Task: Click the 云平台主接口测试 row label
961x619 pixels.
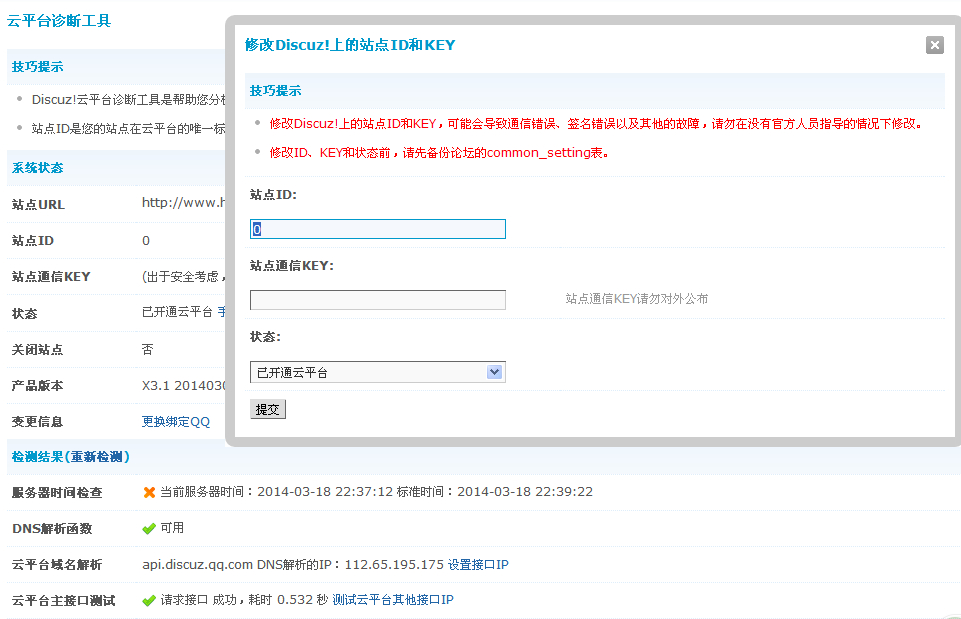Action: click(x=63, y=601)
